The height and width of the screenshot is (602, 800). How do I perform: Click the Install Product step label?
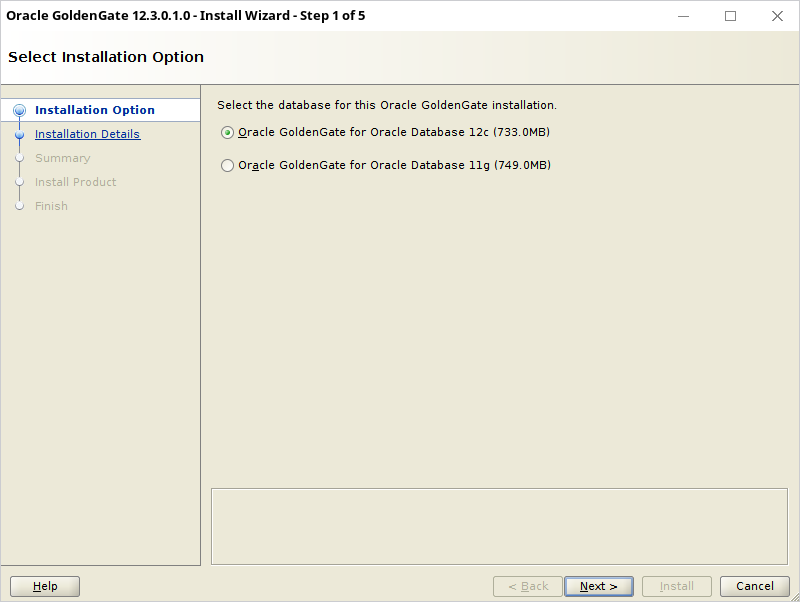(x=76, y=182)
